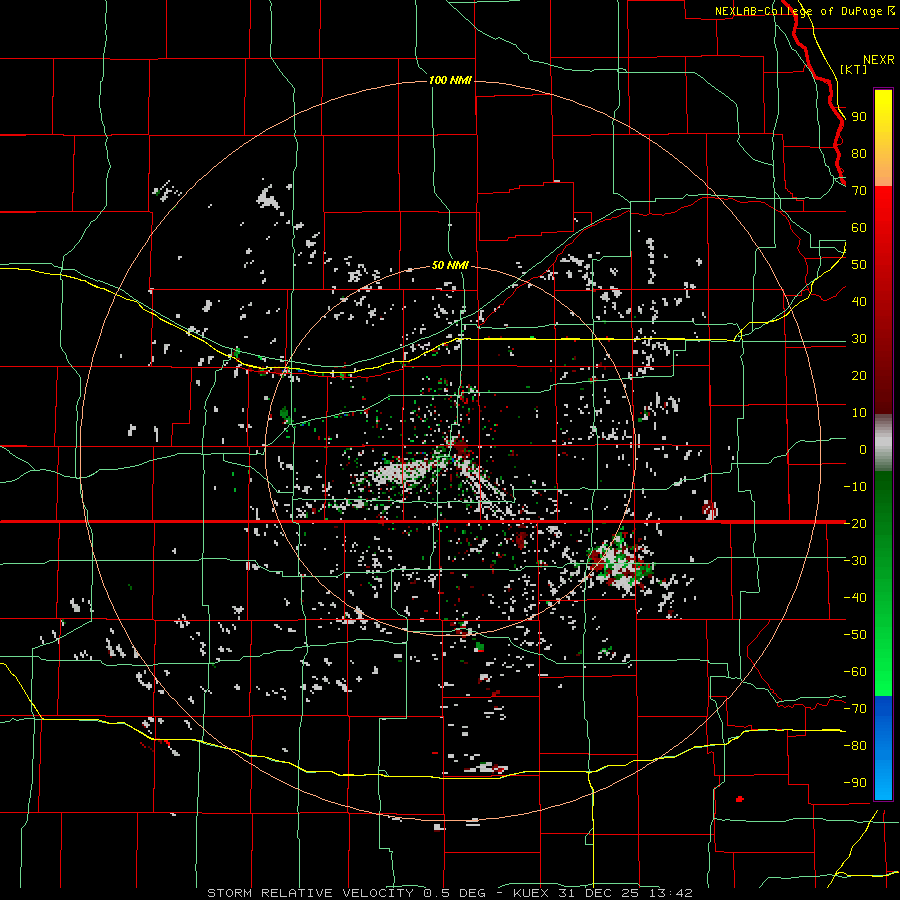
Task: Click the 50 value on velocity scale
Action: pos(859,265)
